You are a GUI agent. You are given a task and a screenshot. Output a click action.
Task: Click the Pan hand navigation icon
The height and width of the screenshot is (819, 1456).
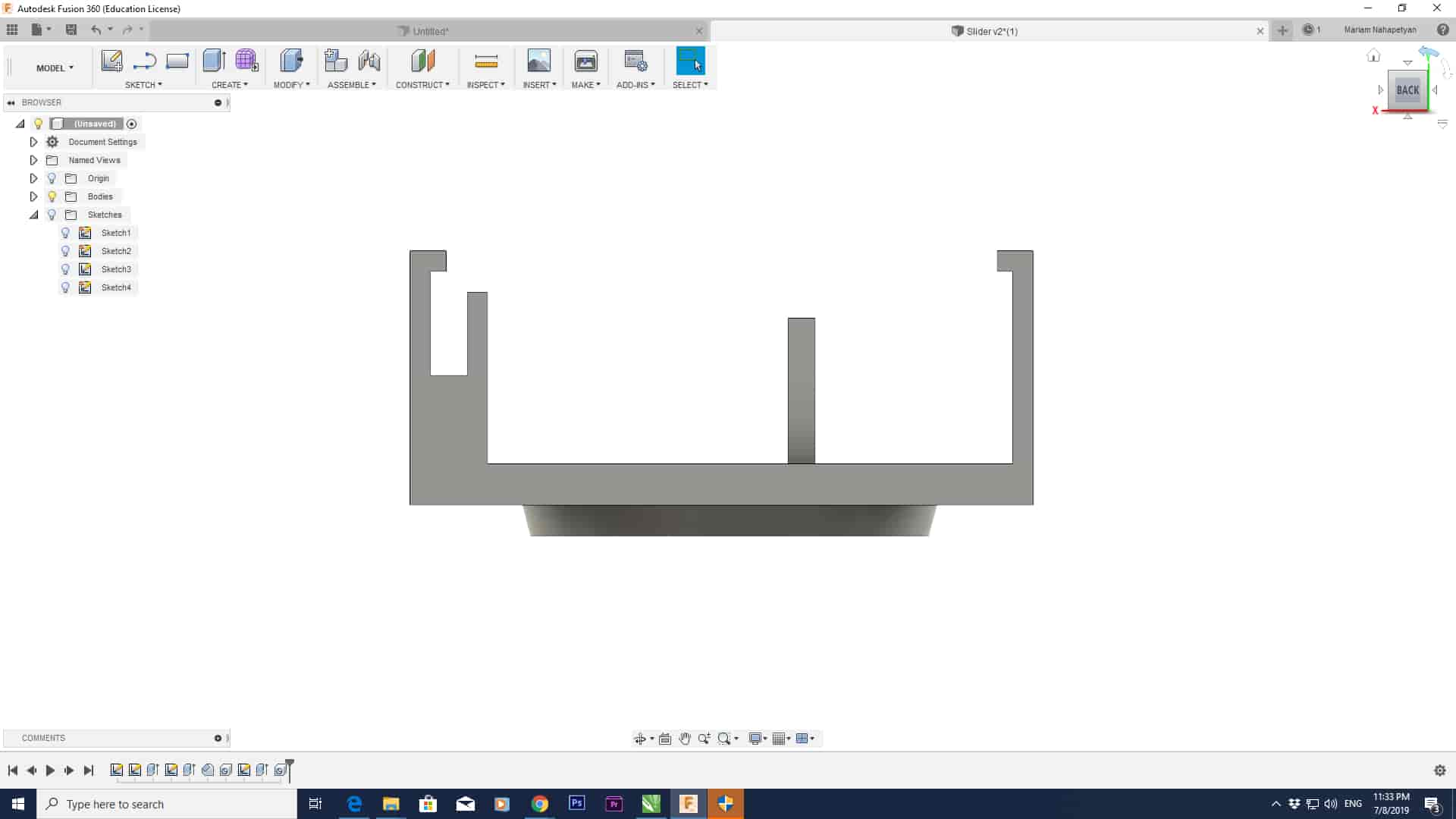tap(685, 739)
